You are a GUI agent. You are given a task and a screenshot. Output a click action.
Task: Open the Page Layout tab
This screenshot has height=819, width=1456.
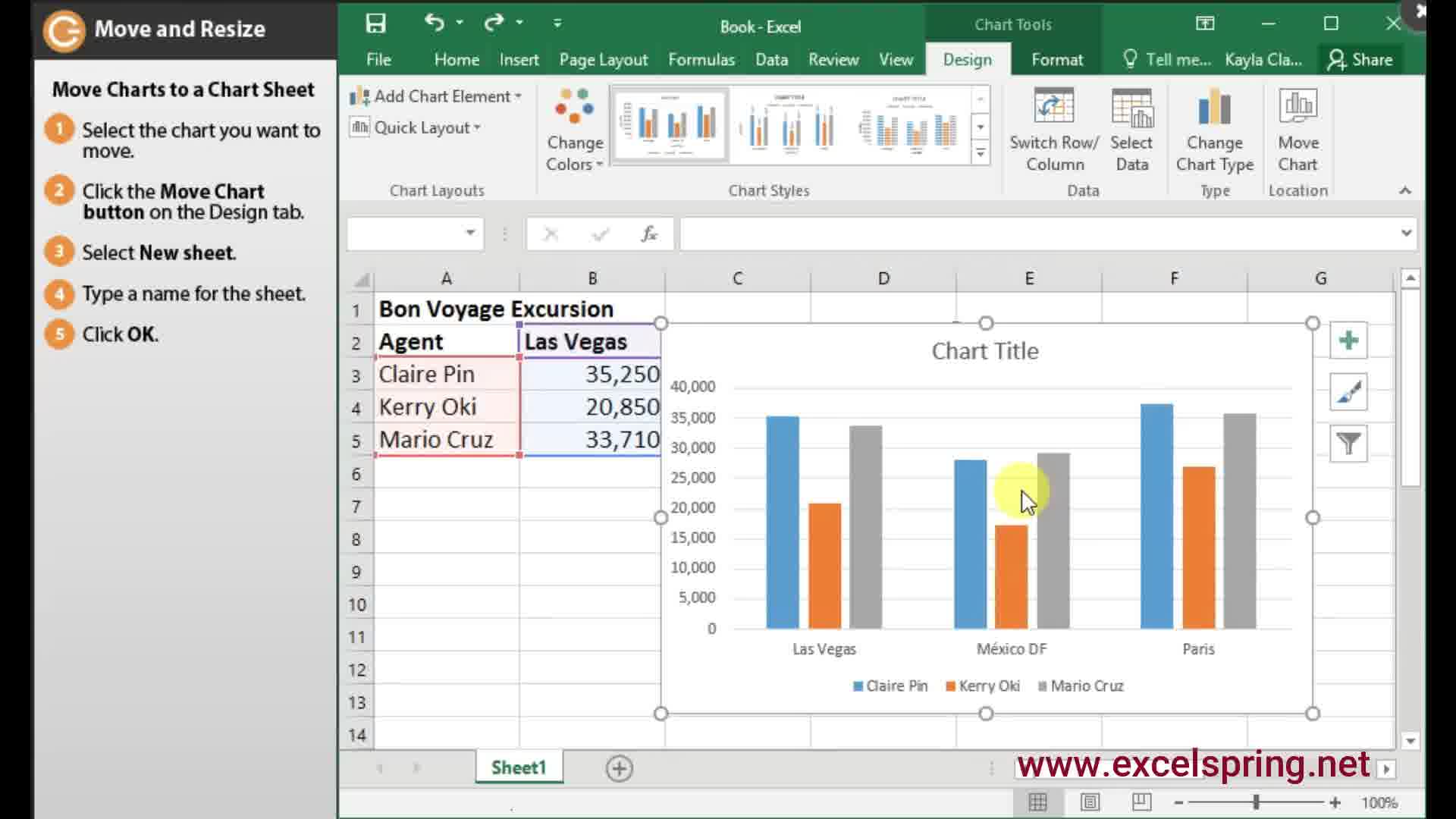click(604, 59)
